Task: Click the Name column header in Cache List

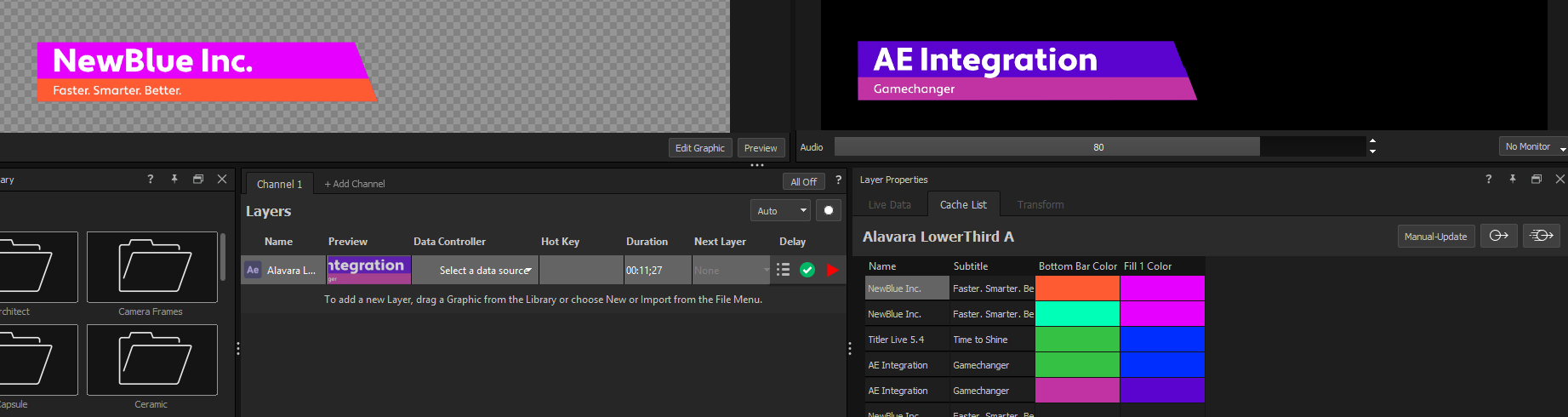Action: (882, 266)
